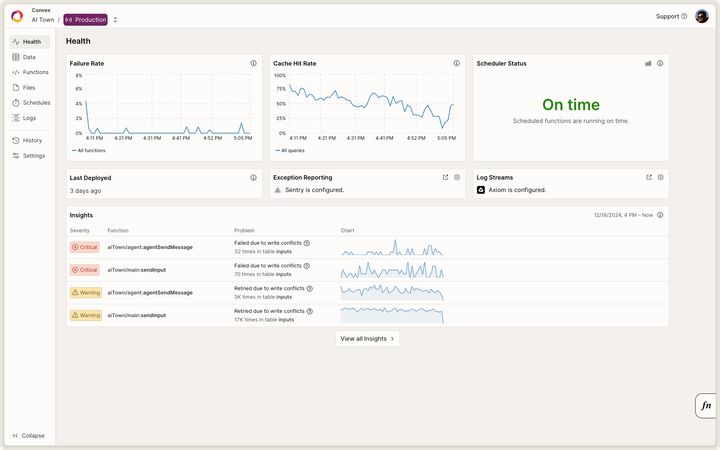Open the fn function runner button
The image size is (720, 450).
(706, 405)
